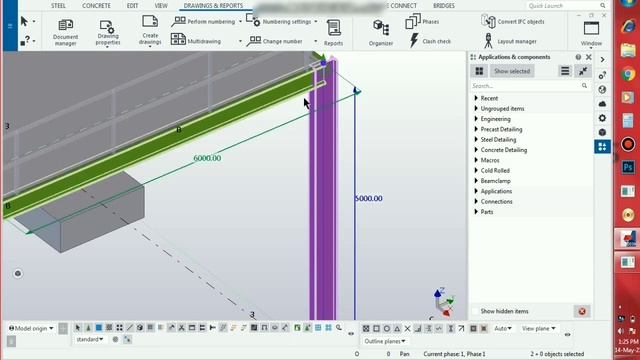Collapse the side pane with chevron
This screenshot has height=360, width=640.
click(602, 60)
